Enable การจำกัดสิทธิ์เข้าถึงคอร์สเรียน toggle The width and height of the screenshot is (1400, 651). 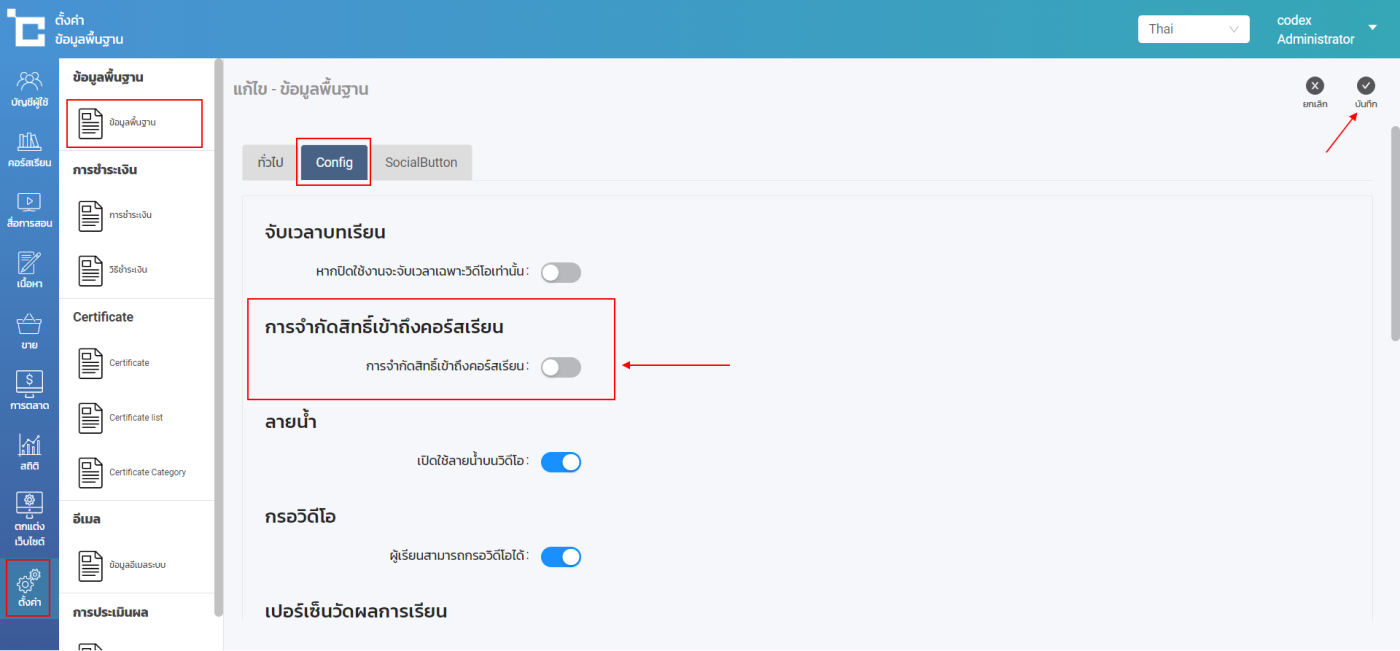(x=560, y=367)
